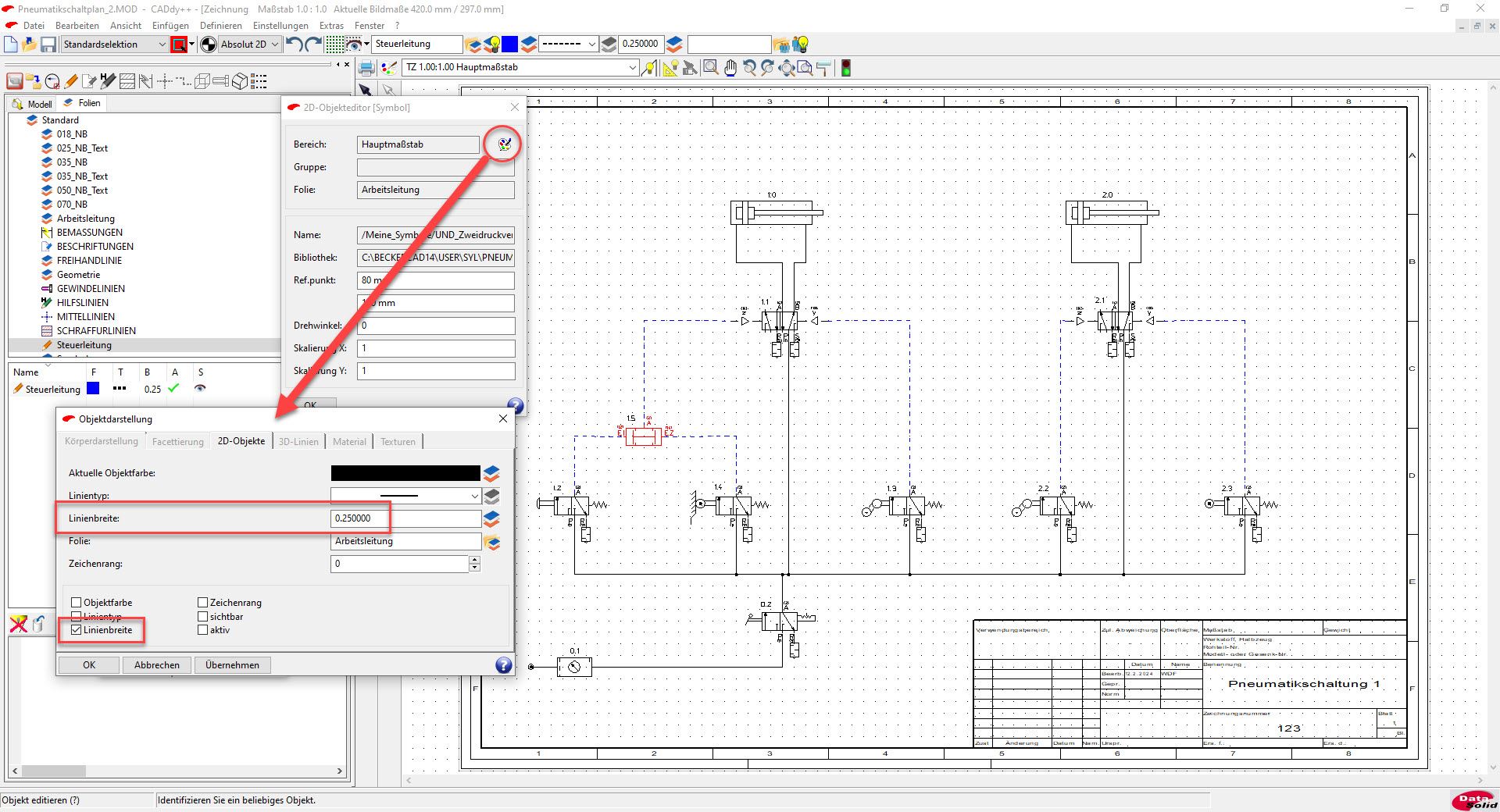This screenshot has width=1500, height=812.
Task: Select the 035_NB_Text layer in the tree
Action: [82, 176]
